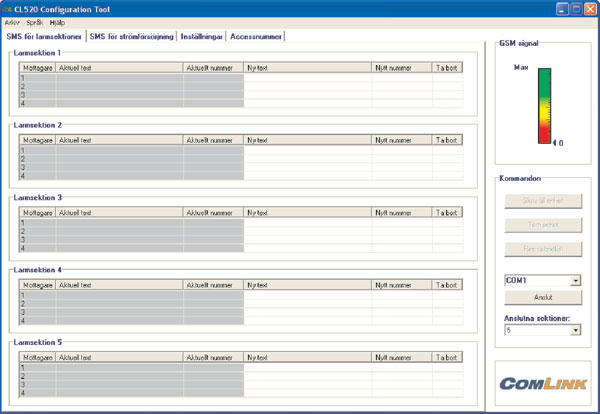The height and width of the screenshot is (414, 600).
Task: Switch to SMS för strömförsörjning tab
Action: tap(130, 36)
